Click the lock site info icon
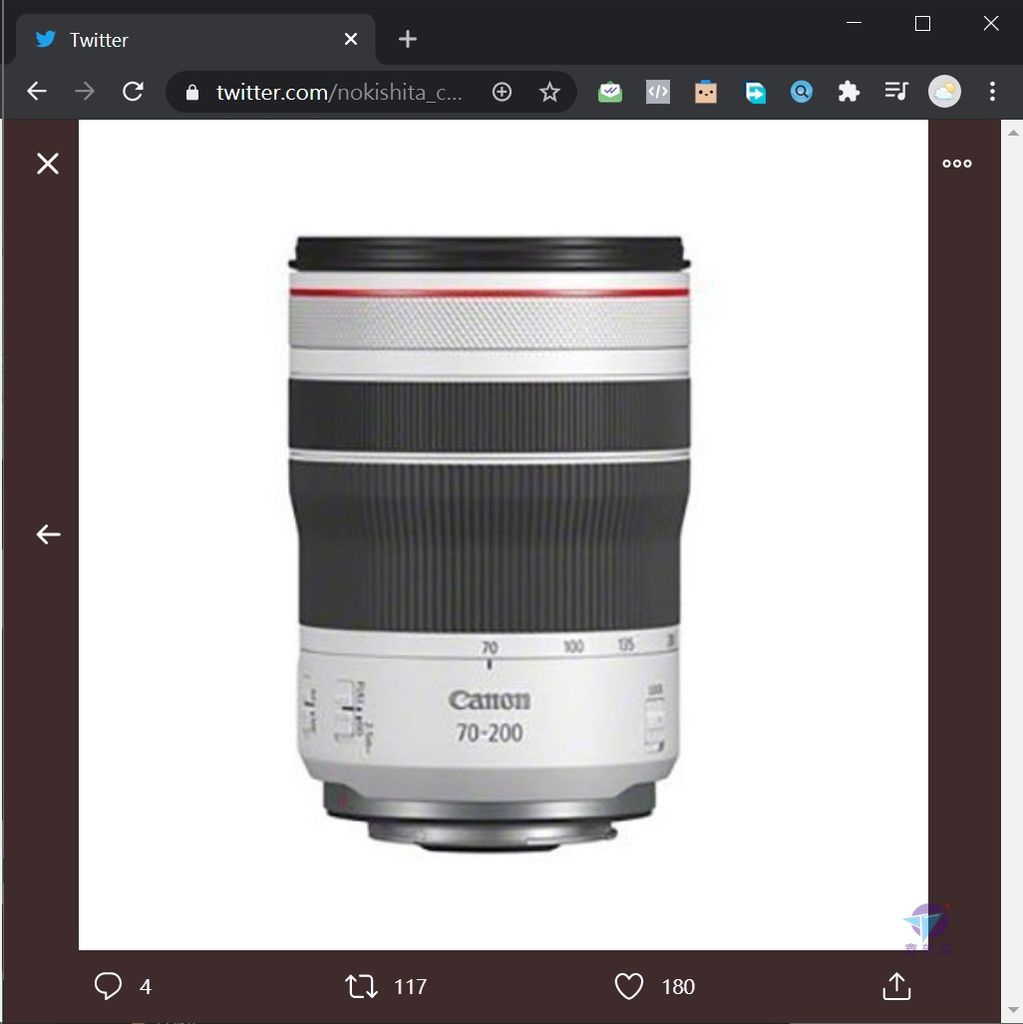Image resolution: width=1023 pixels, height=1024 pixels. tap(192, 92)
